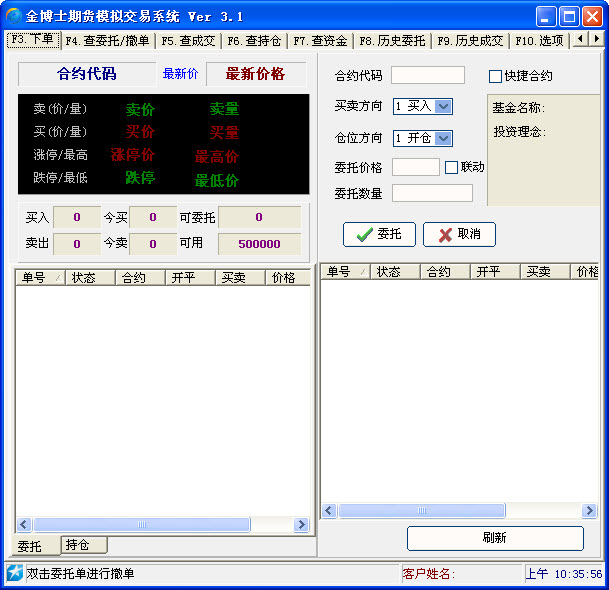The height and width of the screenshot is (590, 609).
Task: Open the F4.查委托/撤单 tab
Action: [108, 40]
